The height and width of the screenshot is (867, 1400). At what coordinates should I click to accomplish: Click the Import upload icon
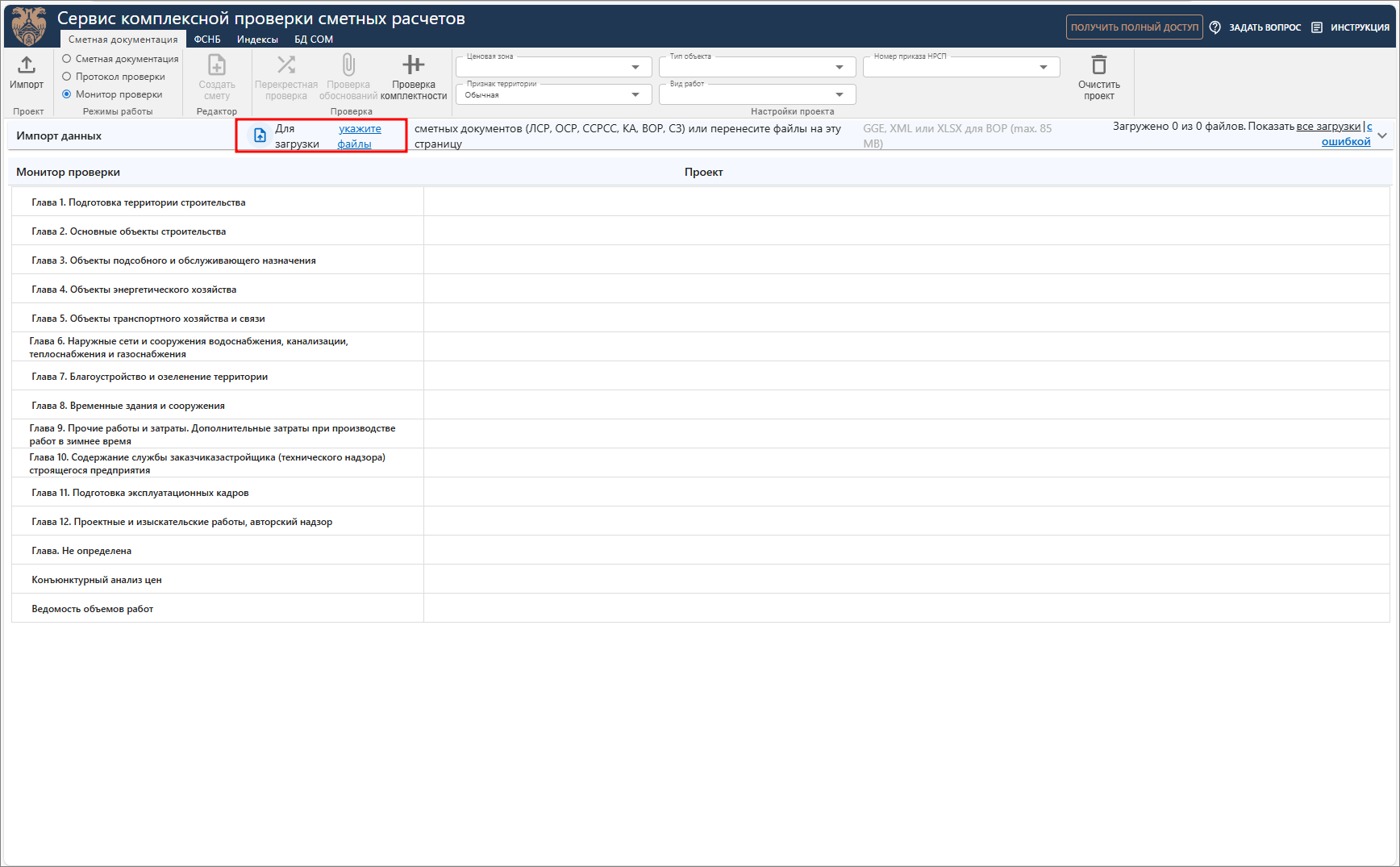pos(27,65)
